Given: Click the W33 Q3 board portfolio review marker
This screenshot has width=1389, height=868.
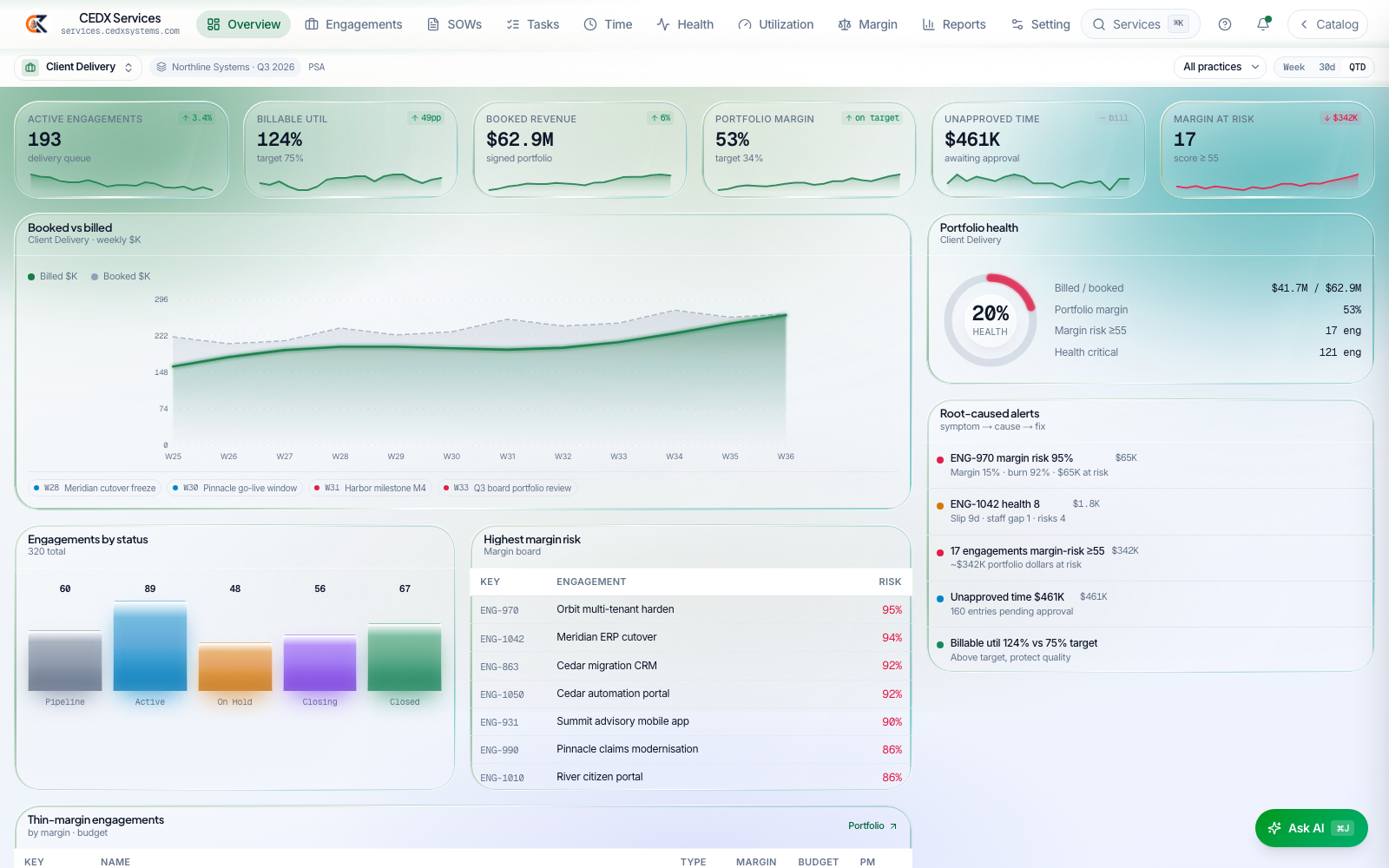Looking at the screenshot, I should coord(507,488).
